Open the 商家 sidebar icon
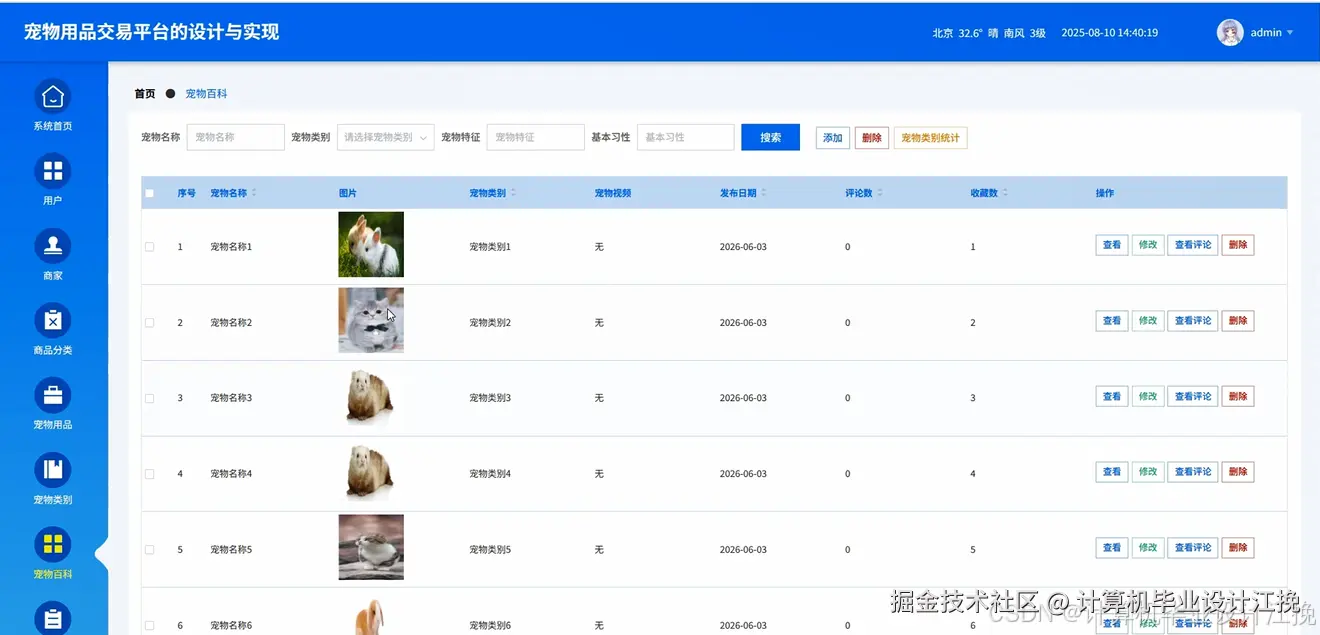Viewport: 1320px width, 635px height. click(51, 246)
